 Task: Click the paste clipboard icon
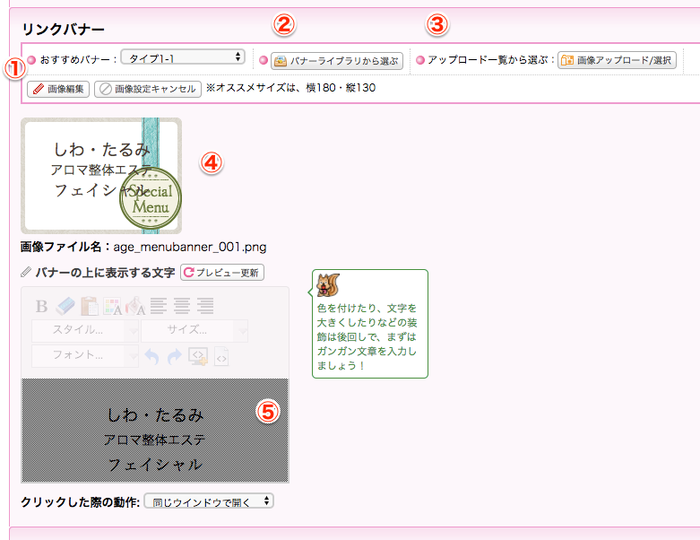click(88, 307)
